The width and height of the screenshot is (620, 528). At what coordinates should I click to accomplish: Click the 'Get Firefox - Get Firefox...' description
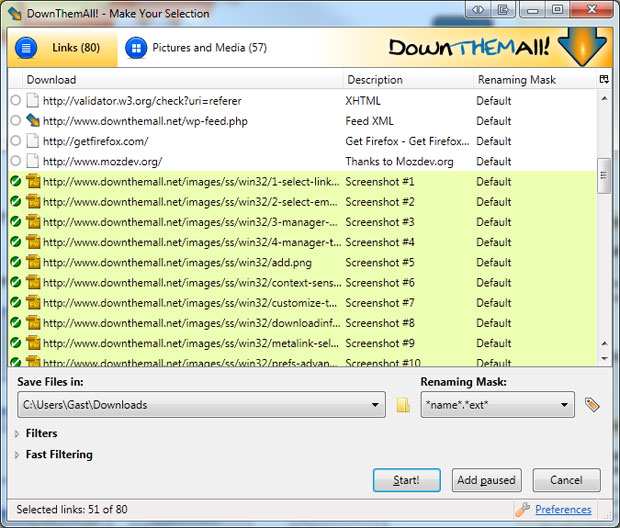(407, 141)
